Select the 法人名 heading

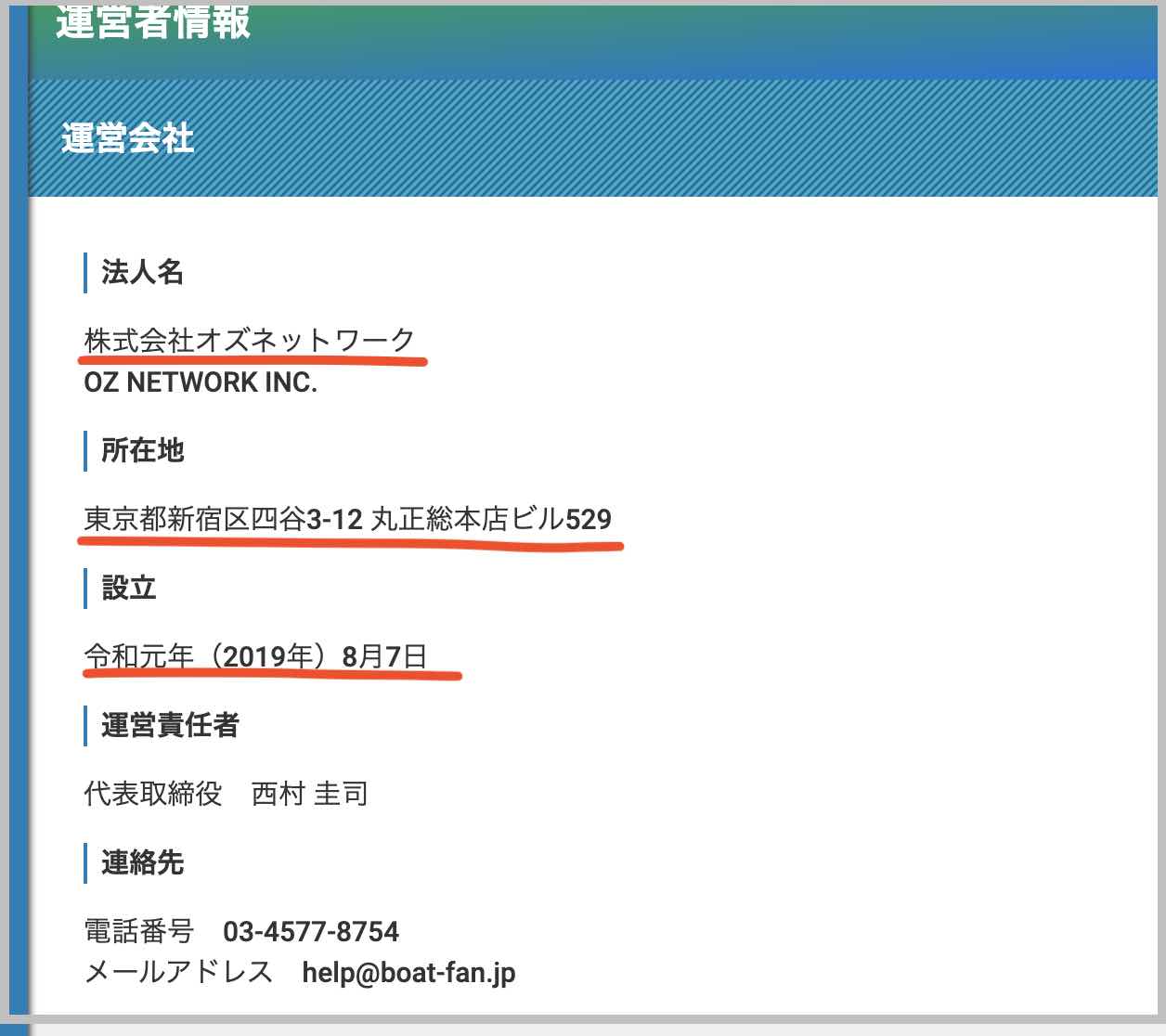(142, 272)
